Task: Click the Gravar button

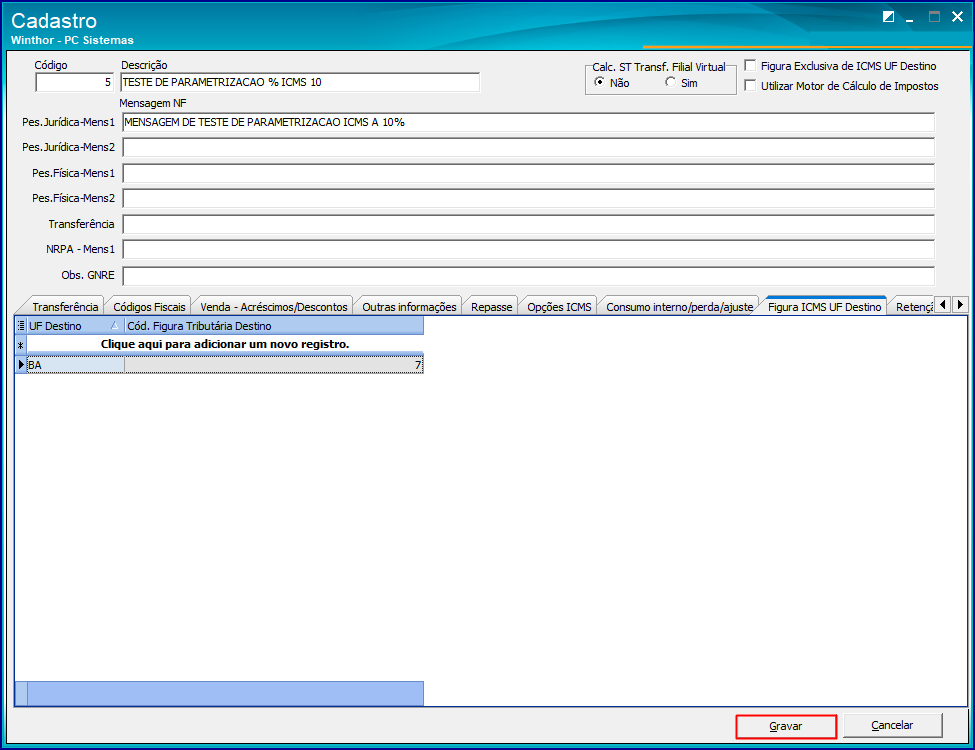Action: coord(786,726)
